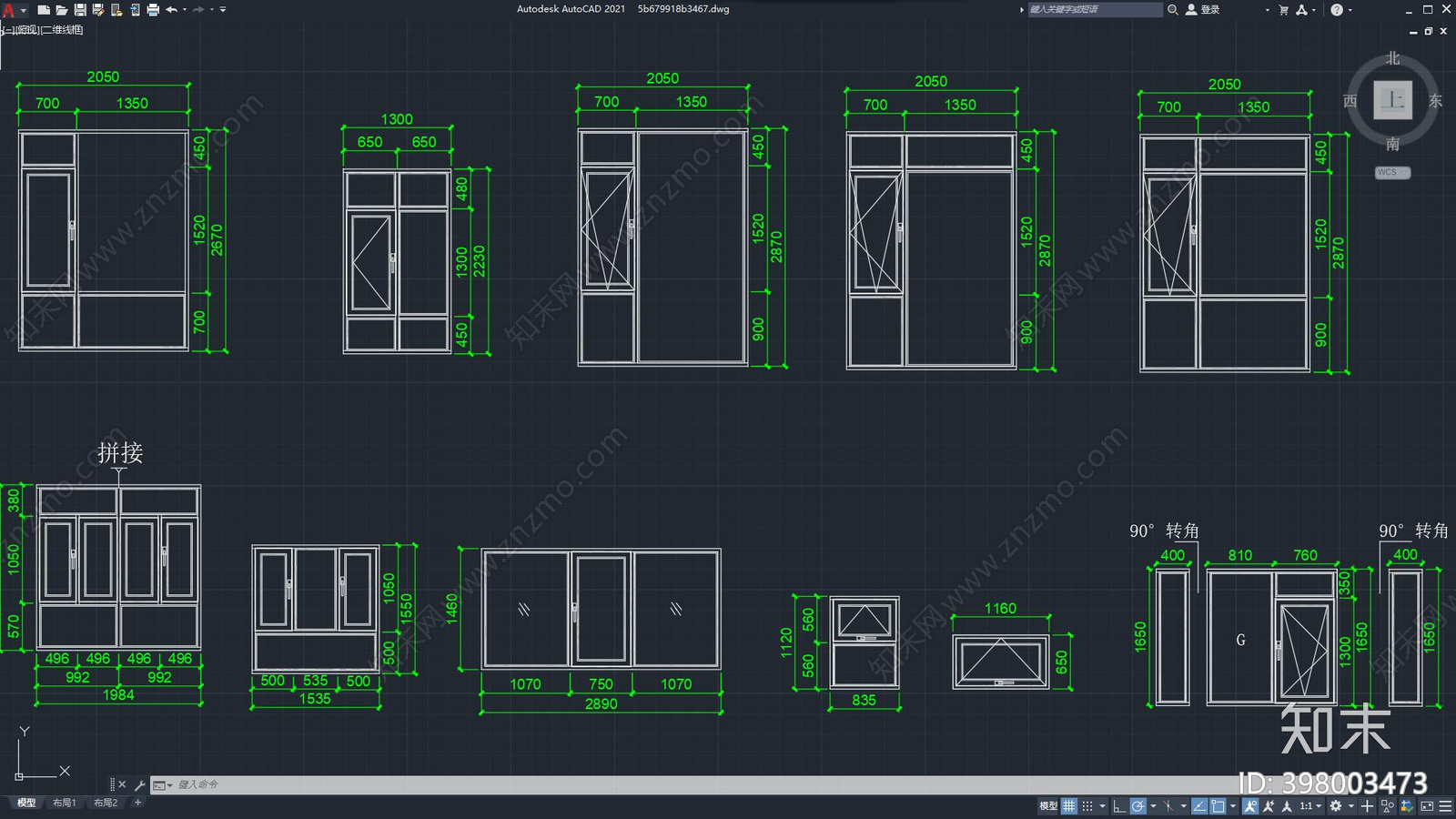The height and width of the screenshot is (819, 1456).
Task: Toggle object snap tracking icon
Action: [1199, 806]
